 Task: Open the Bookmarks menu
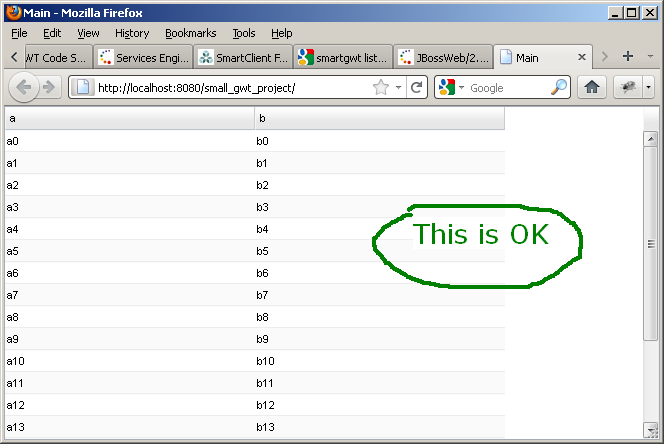point(190,33)
